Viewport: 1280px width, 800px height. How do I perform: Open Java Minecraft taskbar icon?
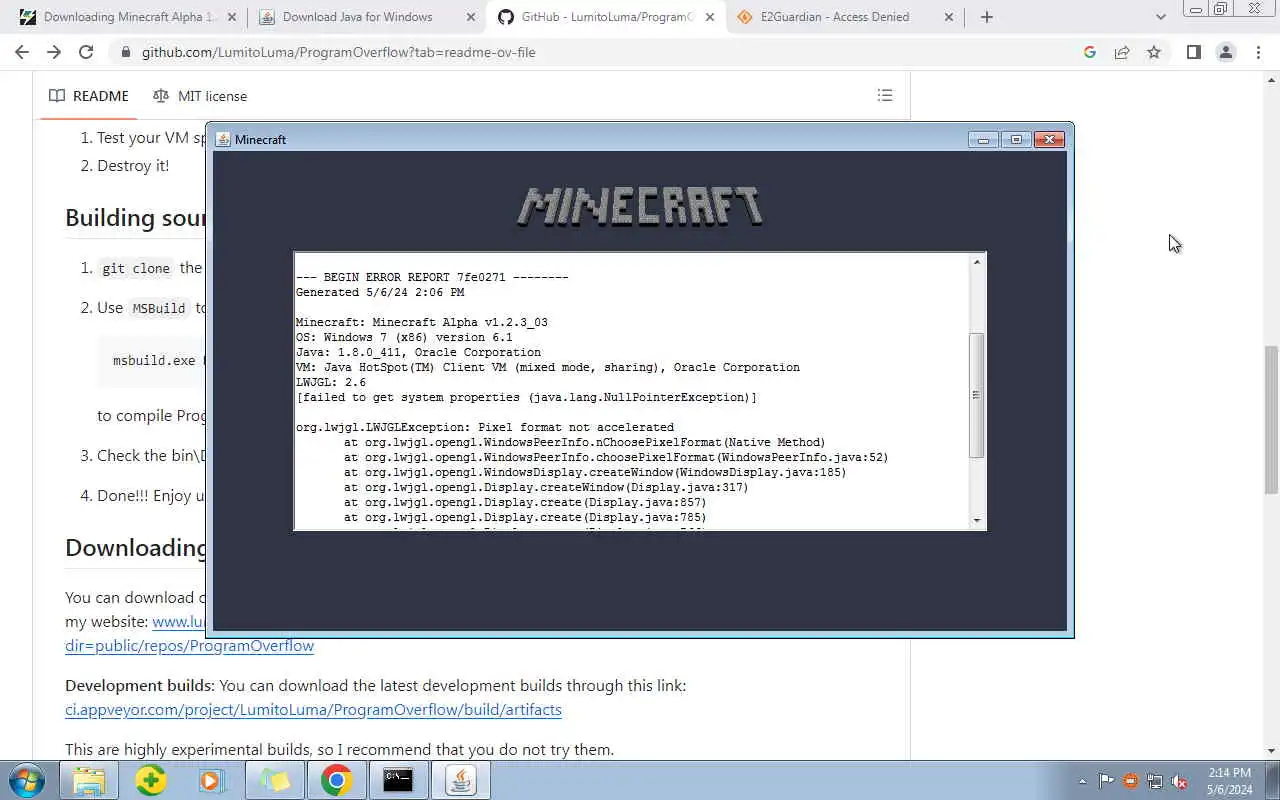pos(460,780)
